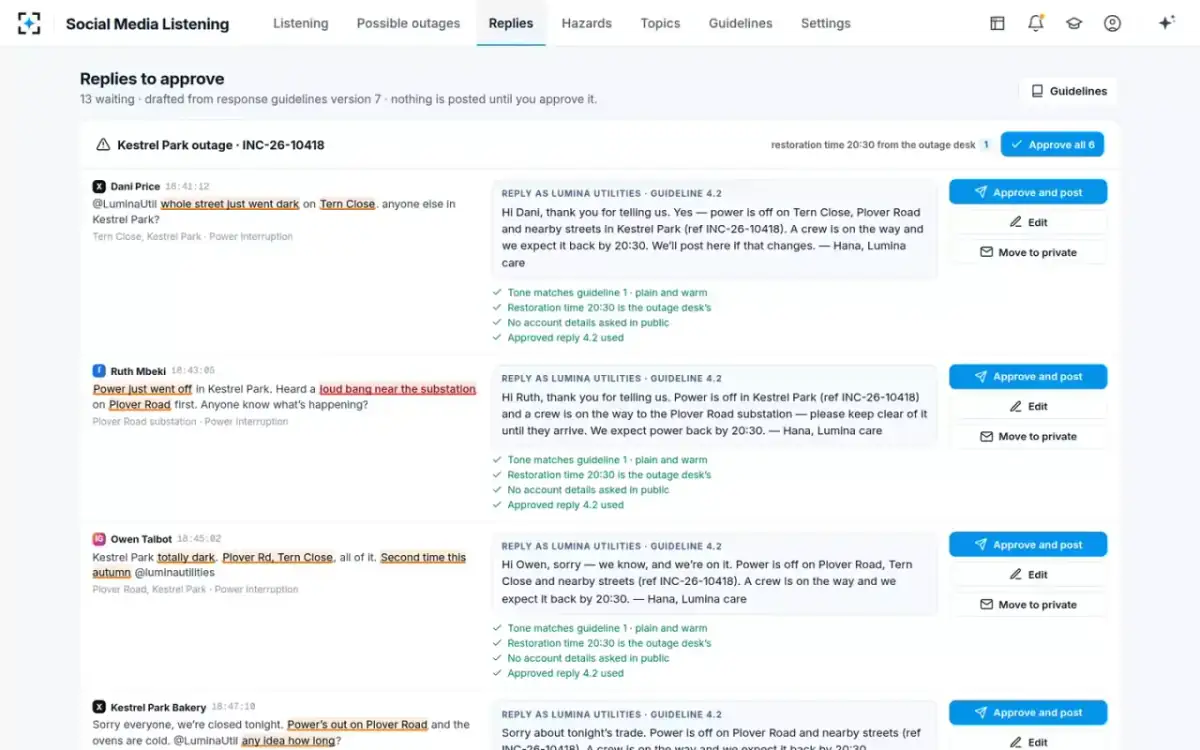Move Ruth Mbeki's conversation to private

[1028, 436]
